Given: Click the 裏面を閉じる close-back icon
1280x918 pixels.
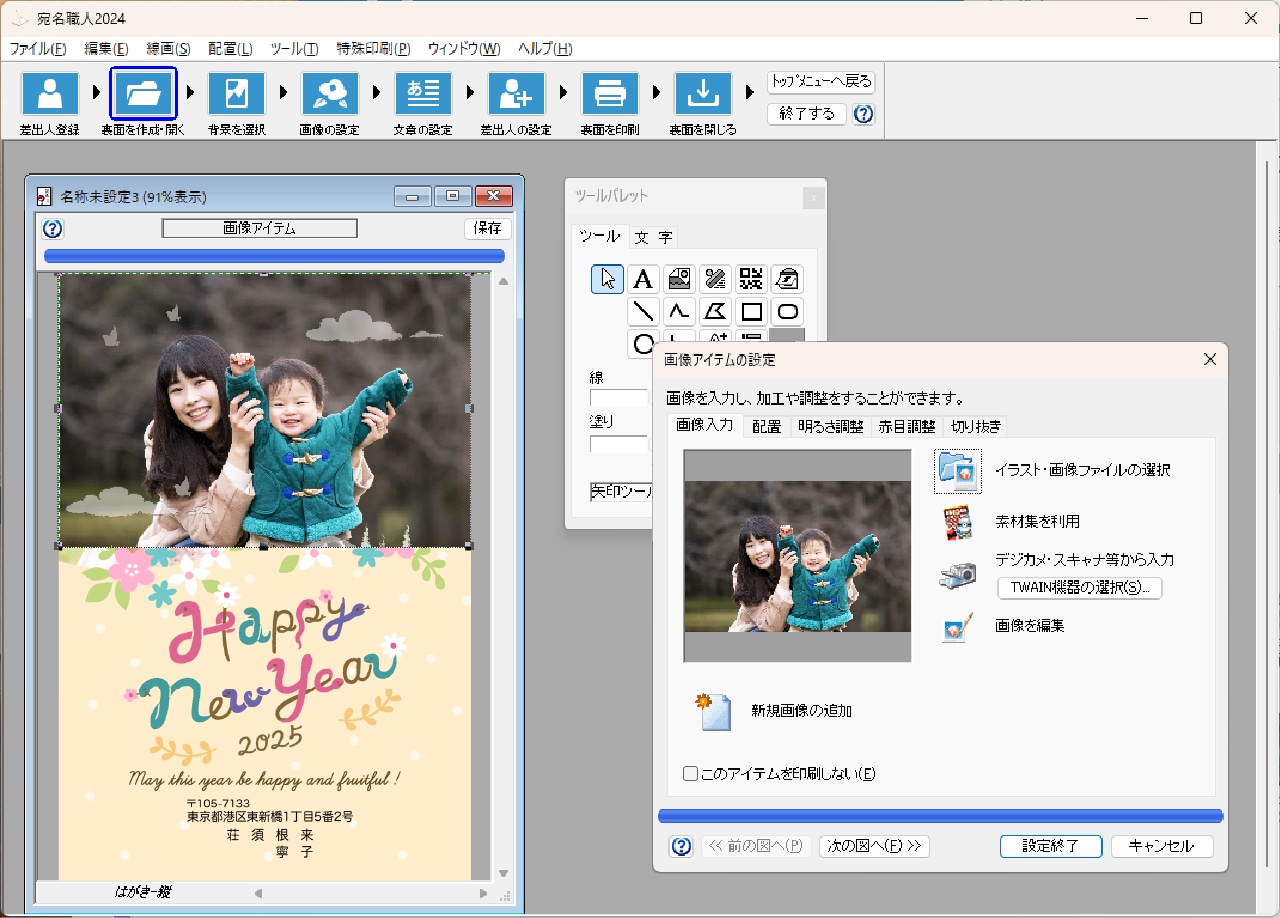Looking at the screenshot, I should (x=703, y=94).
